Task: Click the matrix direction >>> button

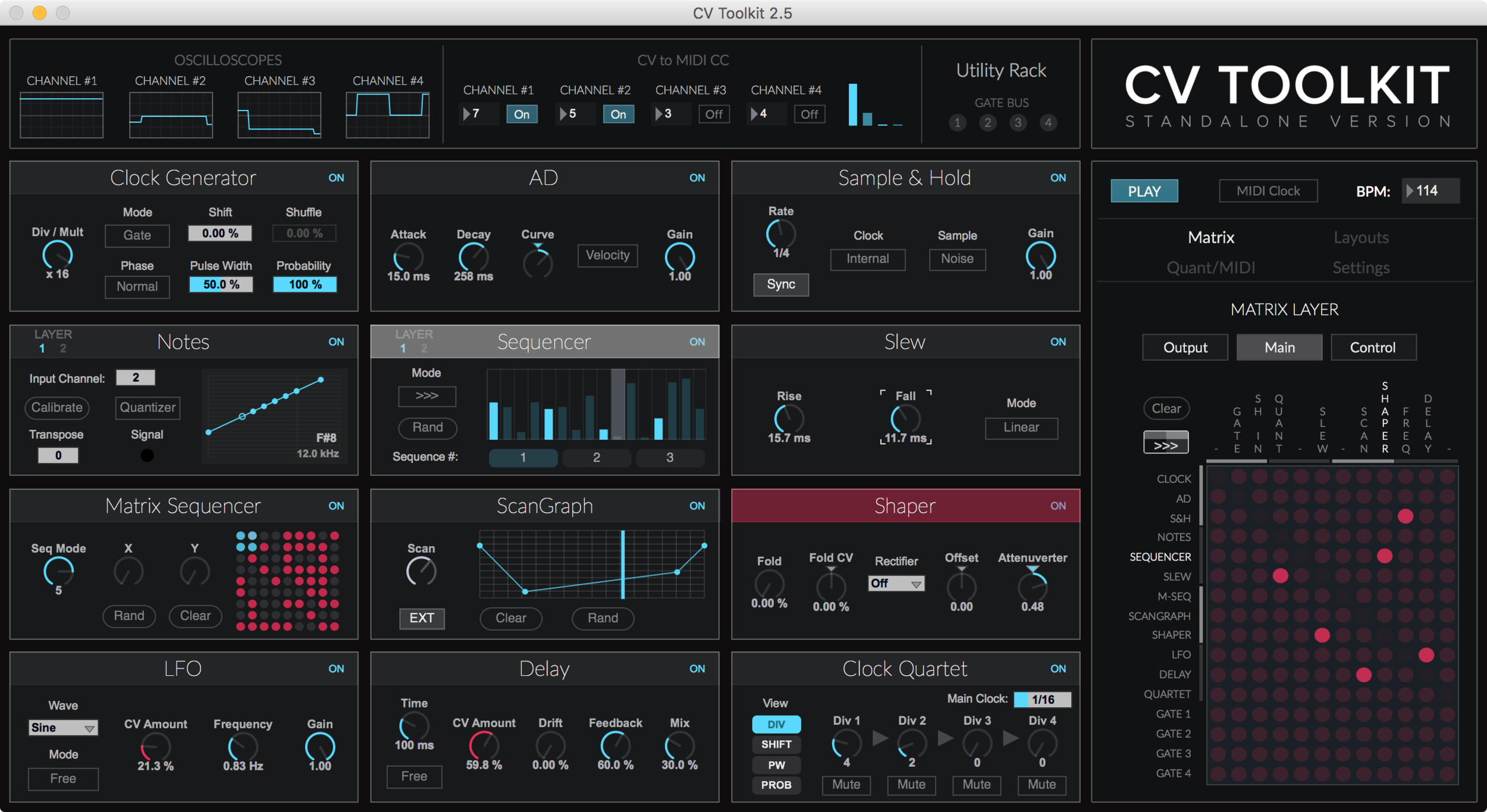Action: coord(1166,443)
